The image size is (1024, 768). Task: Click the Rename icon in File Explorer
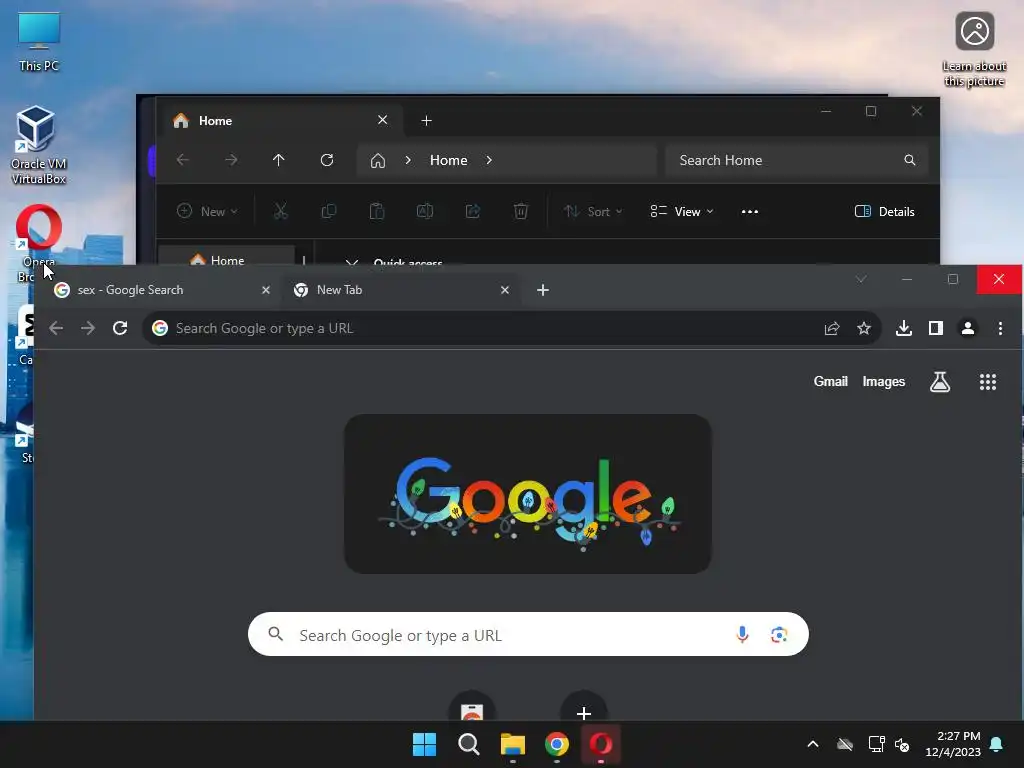(x=425, y=211)
